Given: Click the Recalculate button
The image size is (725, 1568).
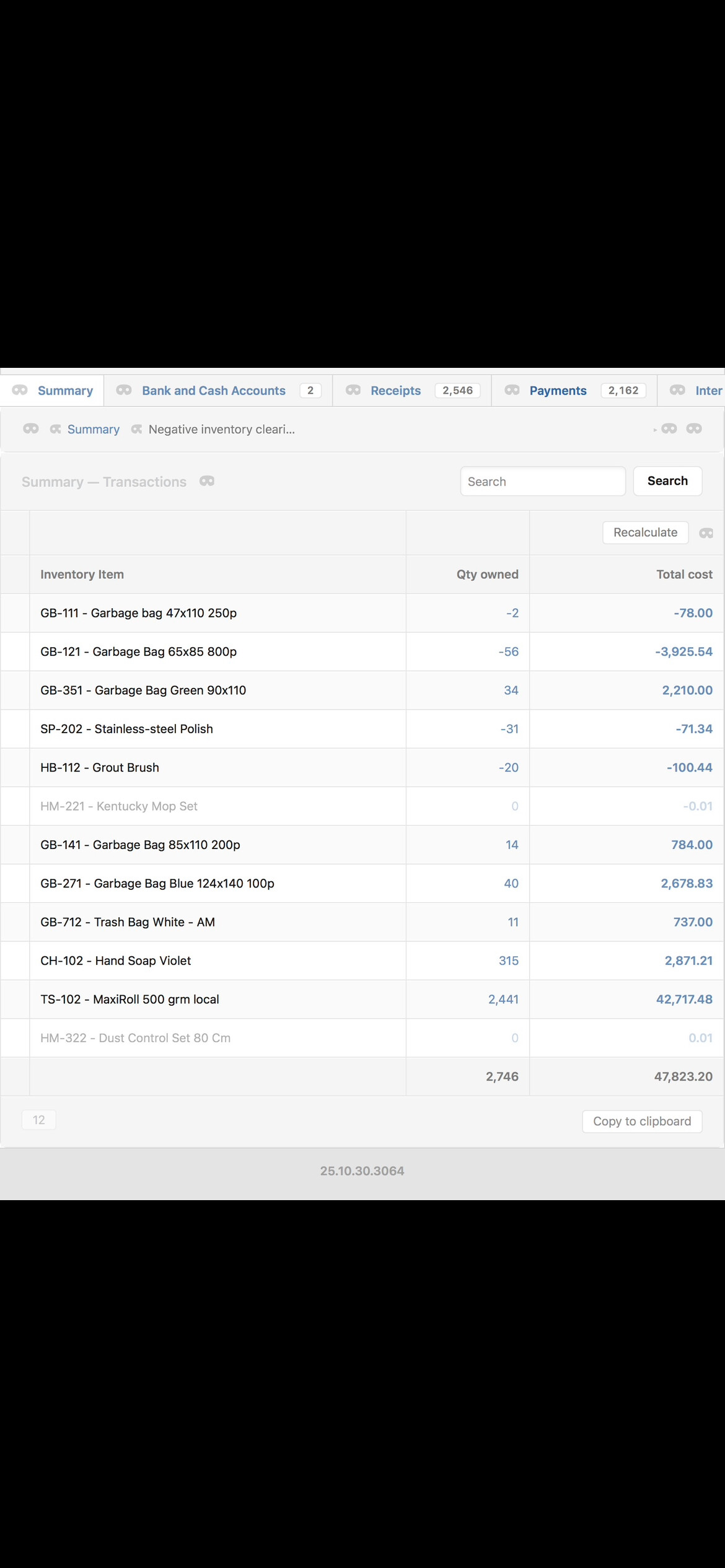Looking at the screenshot, I should 645,533.
